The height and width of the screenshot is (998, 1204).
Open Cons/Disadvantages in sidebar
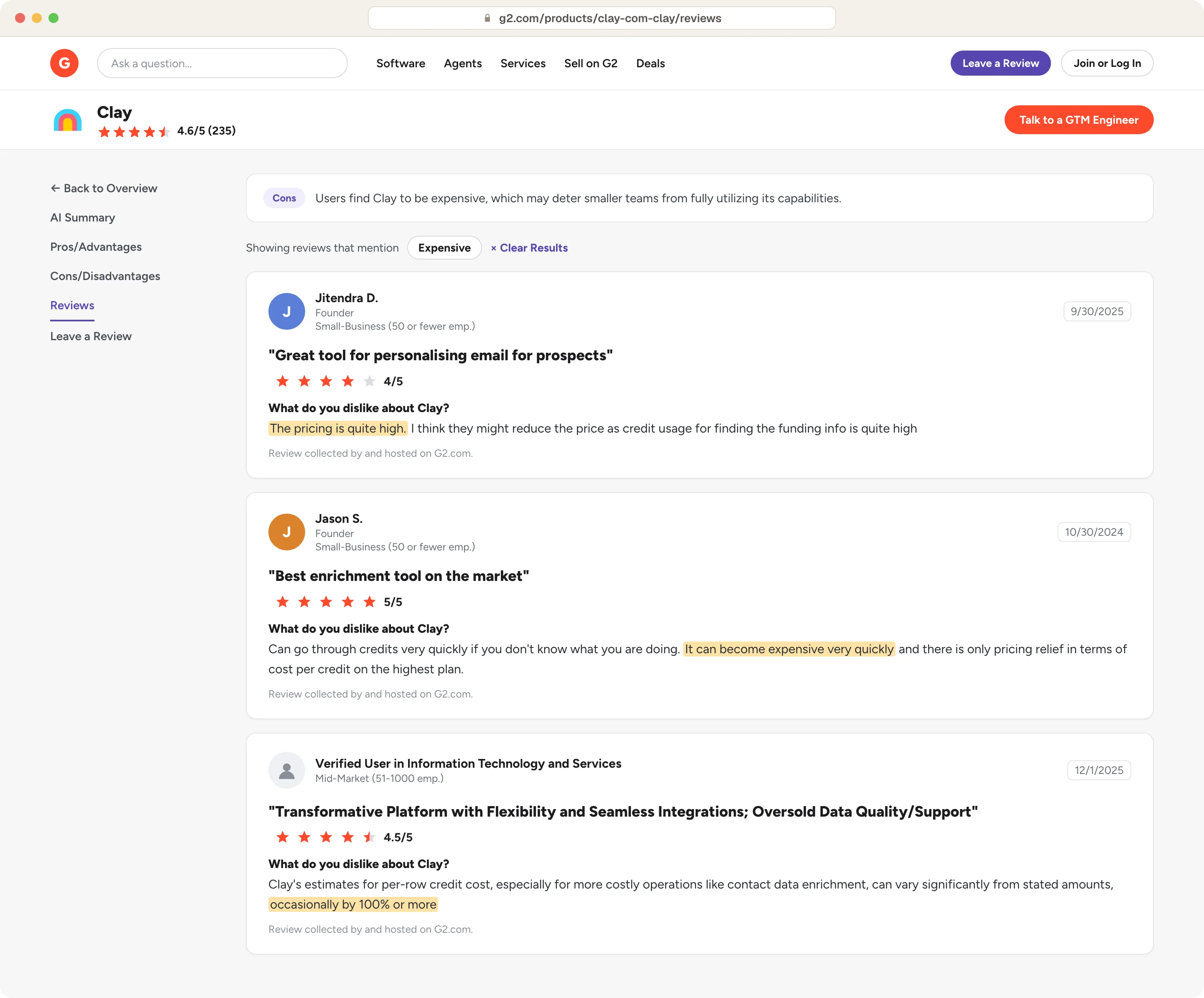coord(105,276)
